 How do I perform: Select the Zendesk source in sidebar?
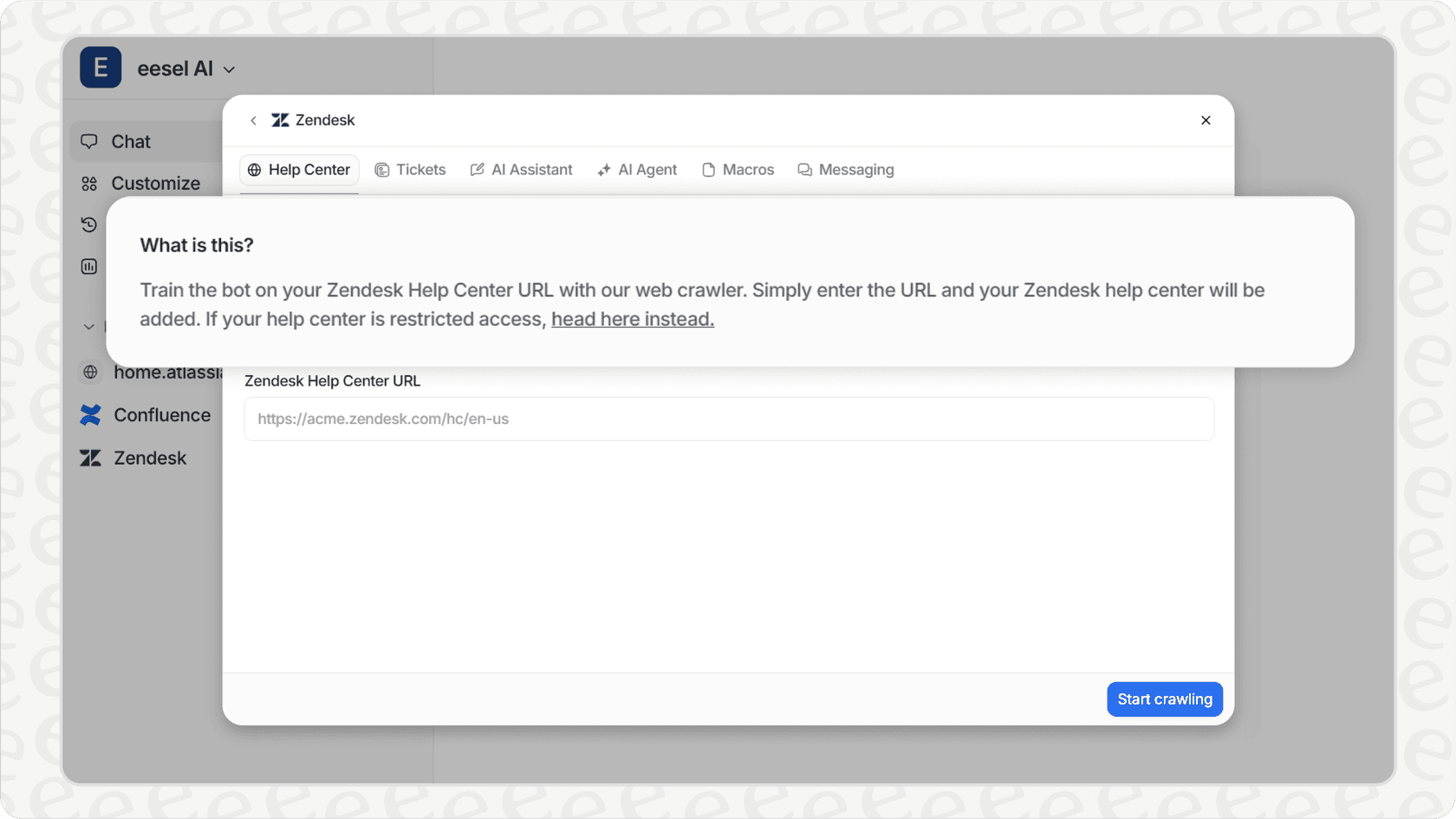point(149,458)
